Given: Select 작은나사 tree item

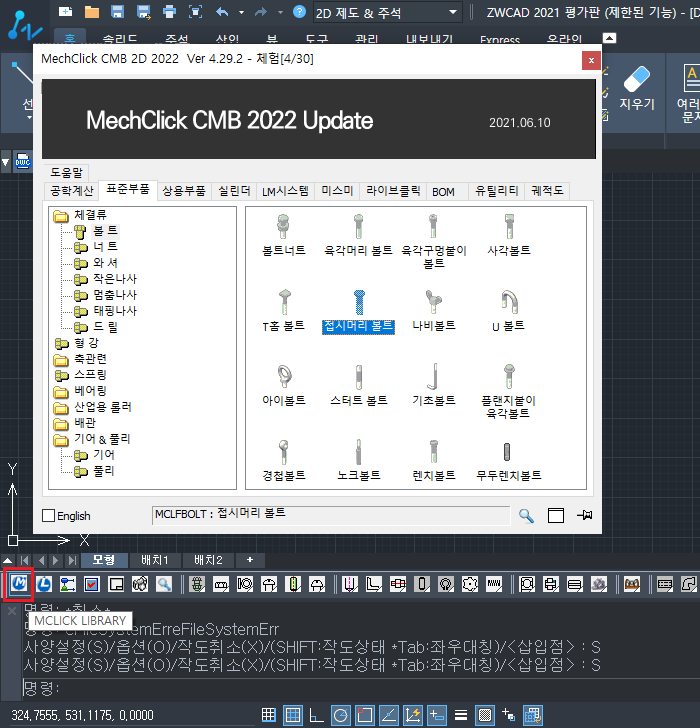Looking at the screenshot, I should point(115,279).
